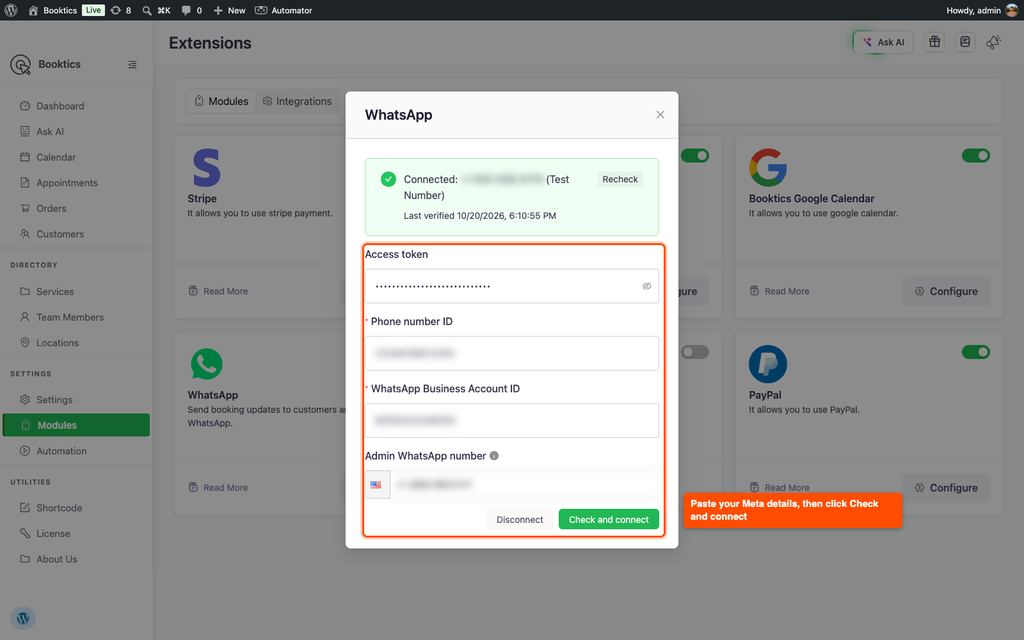Click Recheck in the connection status
The image size is (1024, 640).
pyautogui.click(x=620, y=179)
